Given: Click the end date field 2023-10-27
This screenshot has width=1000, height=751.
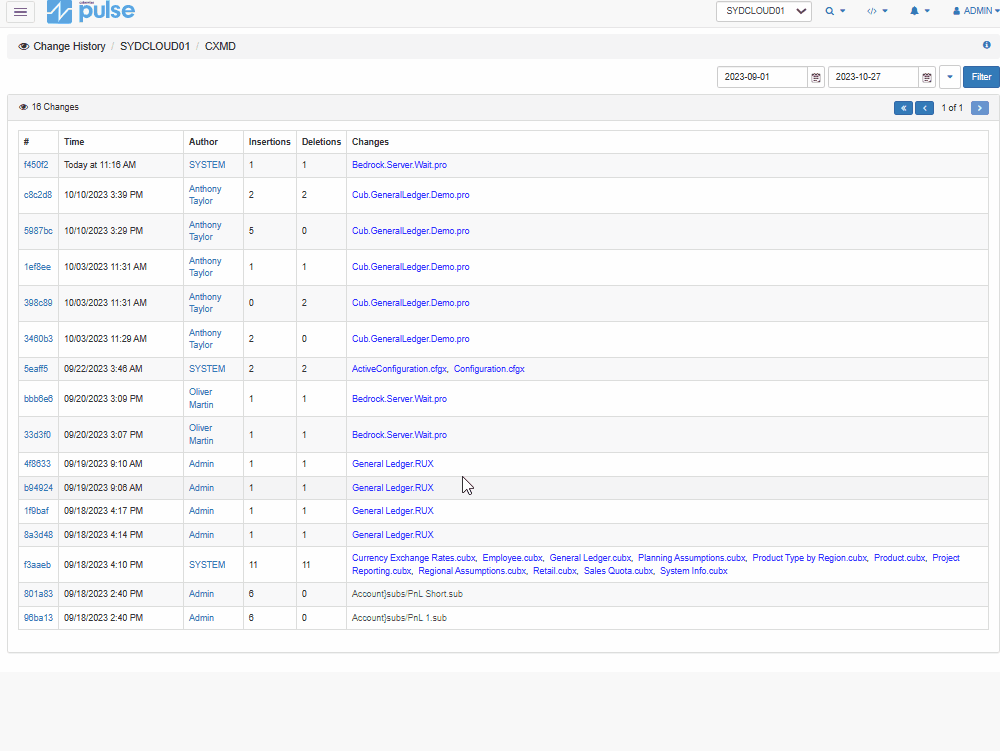Looking at the screenshot, I should pyautogui.click(x=873, y=77).
